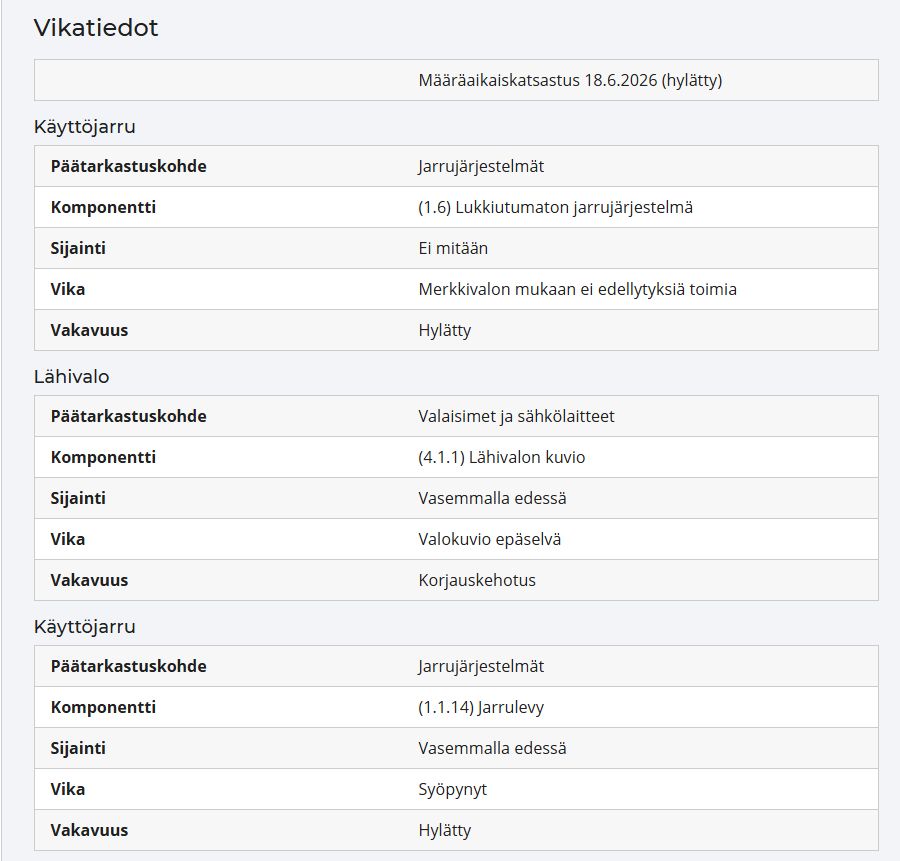Click the Syöpynyt fault value
This screenshot has width=900, height=861.
click(453, 789)
